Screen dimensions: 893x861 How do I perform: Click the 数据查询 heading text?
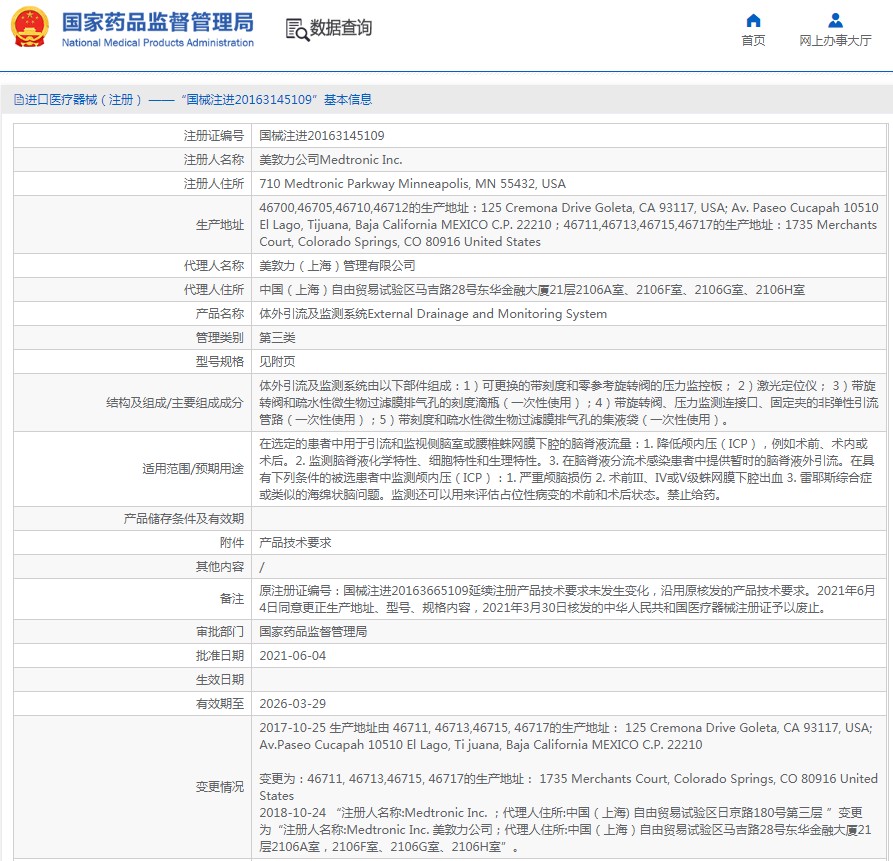[x=341, y=27]
